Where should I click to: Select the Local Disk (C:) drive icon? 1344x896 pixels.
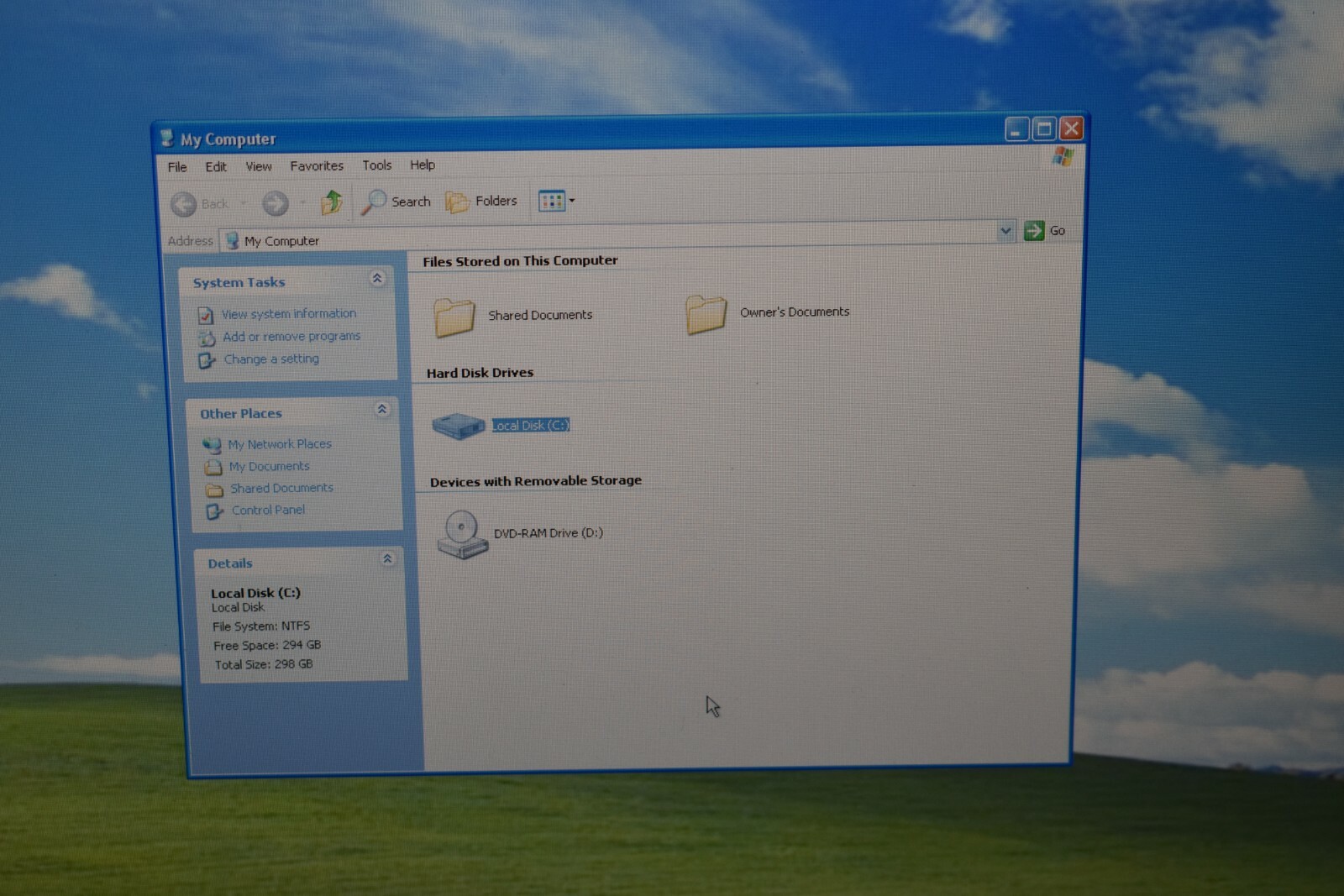click(459, 426)
